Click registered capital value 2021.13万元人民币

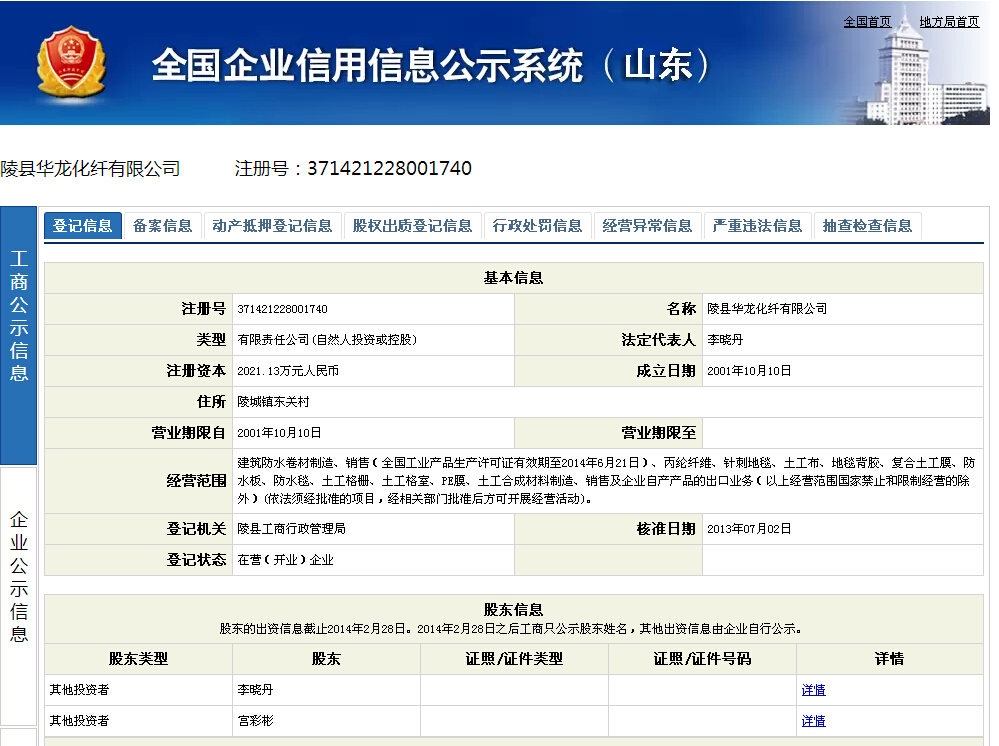288,371
